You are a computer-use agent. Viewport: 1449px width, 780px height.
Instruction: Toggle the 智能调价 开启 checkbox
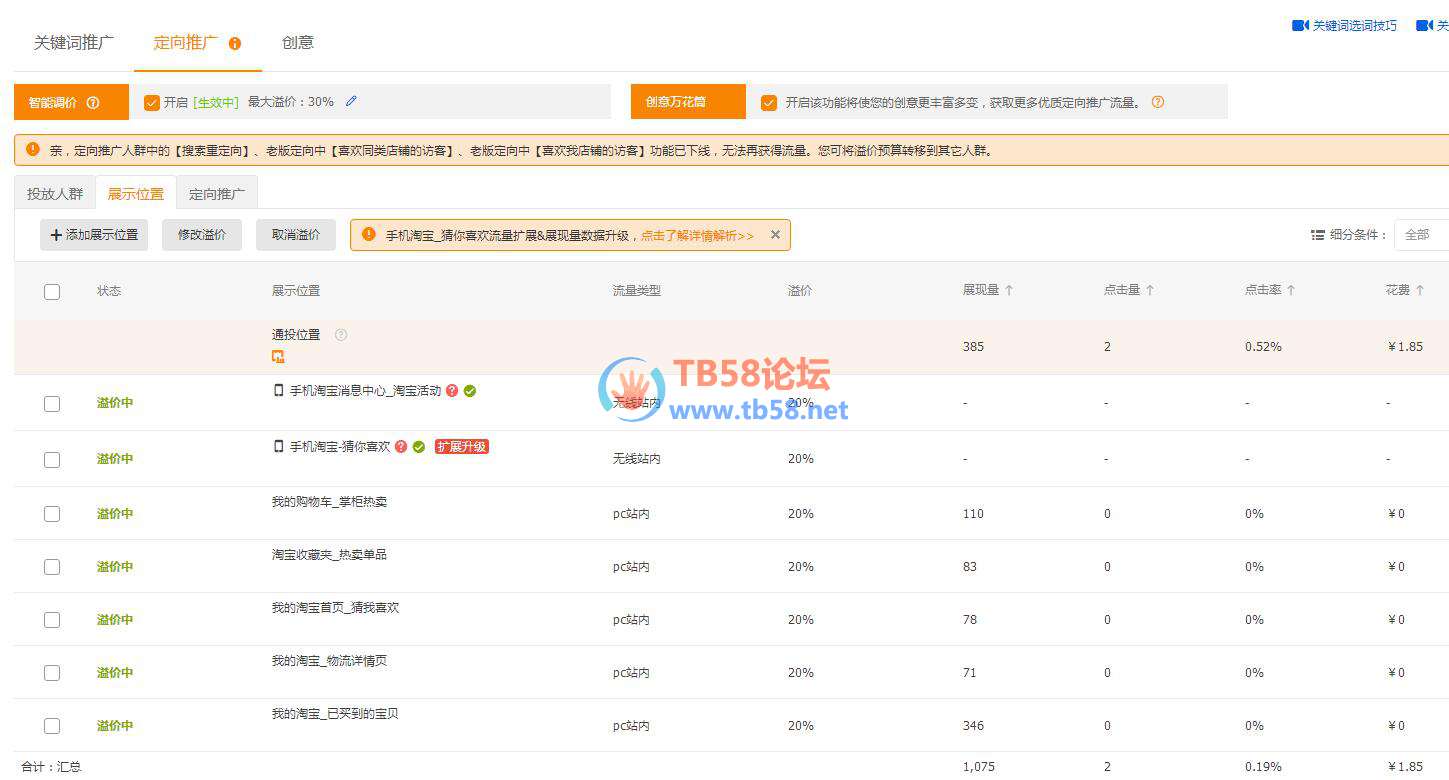152,102
